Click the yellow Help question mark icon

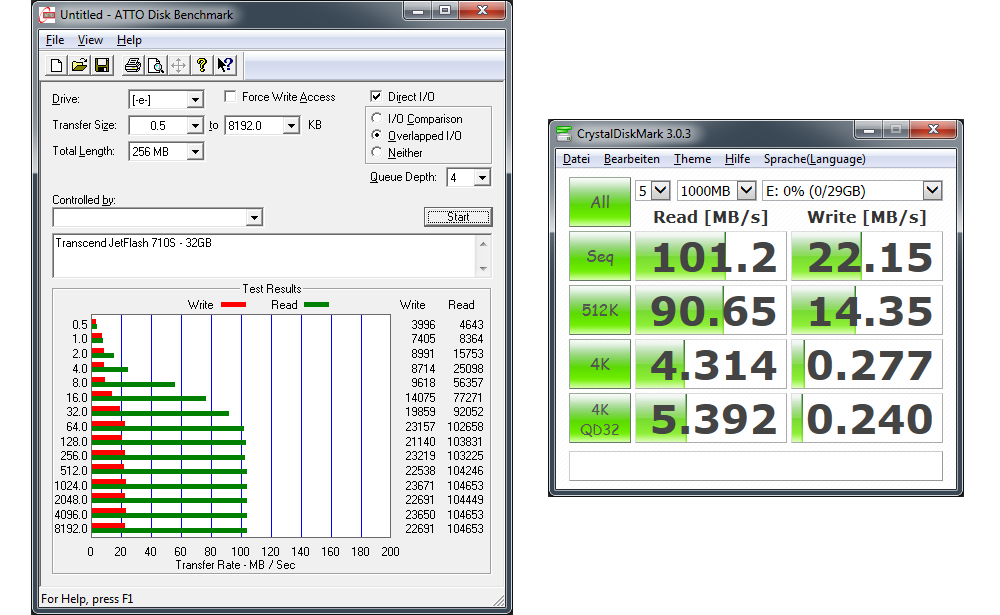(x=202, y=65)
